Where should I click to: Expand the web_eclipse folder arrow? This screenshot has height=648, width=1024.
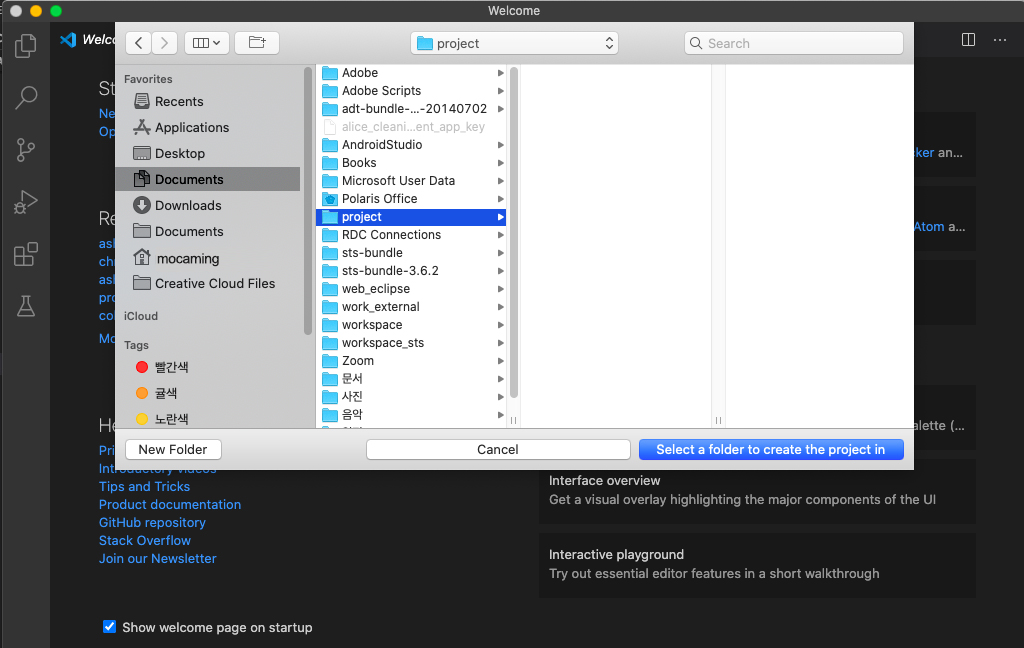(500, 289)
